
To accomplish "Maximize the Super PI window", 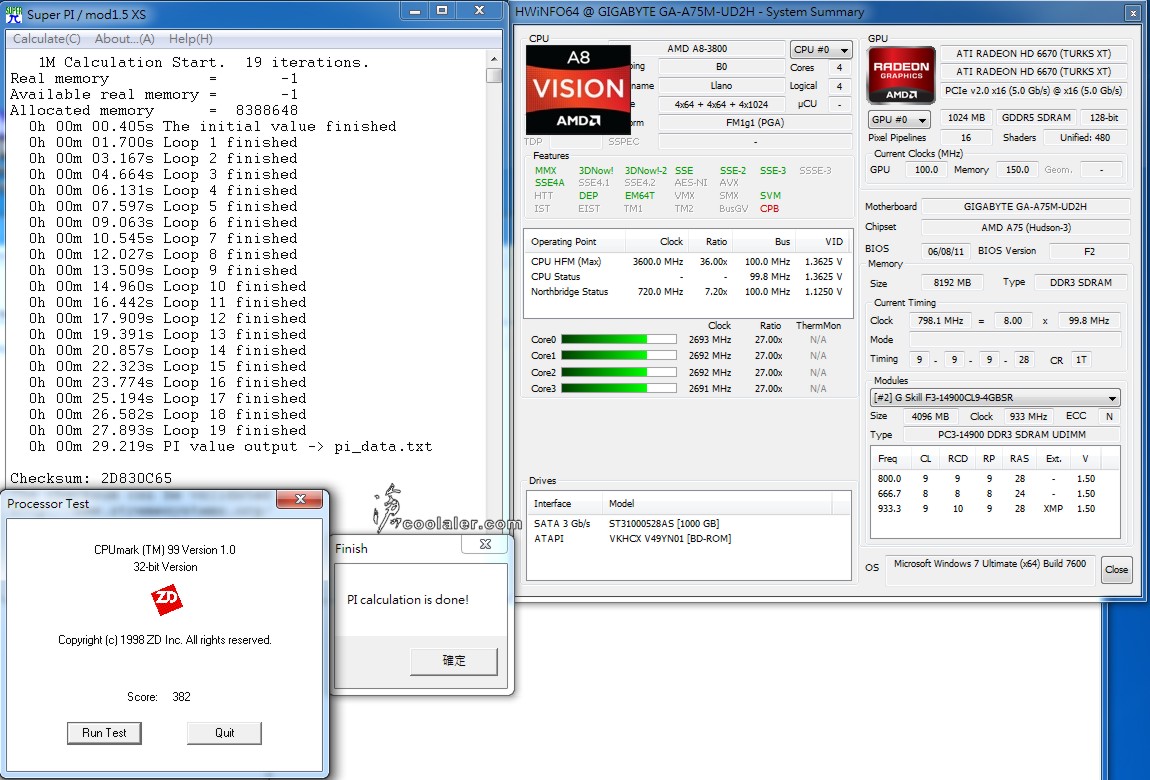I will click(442, 11).
